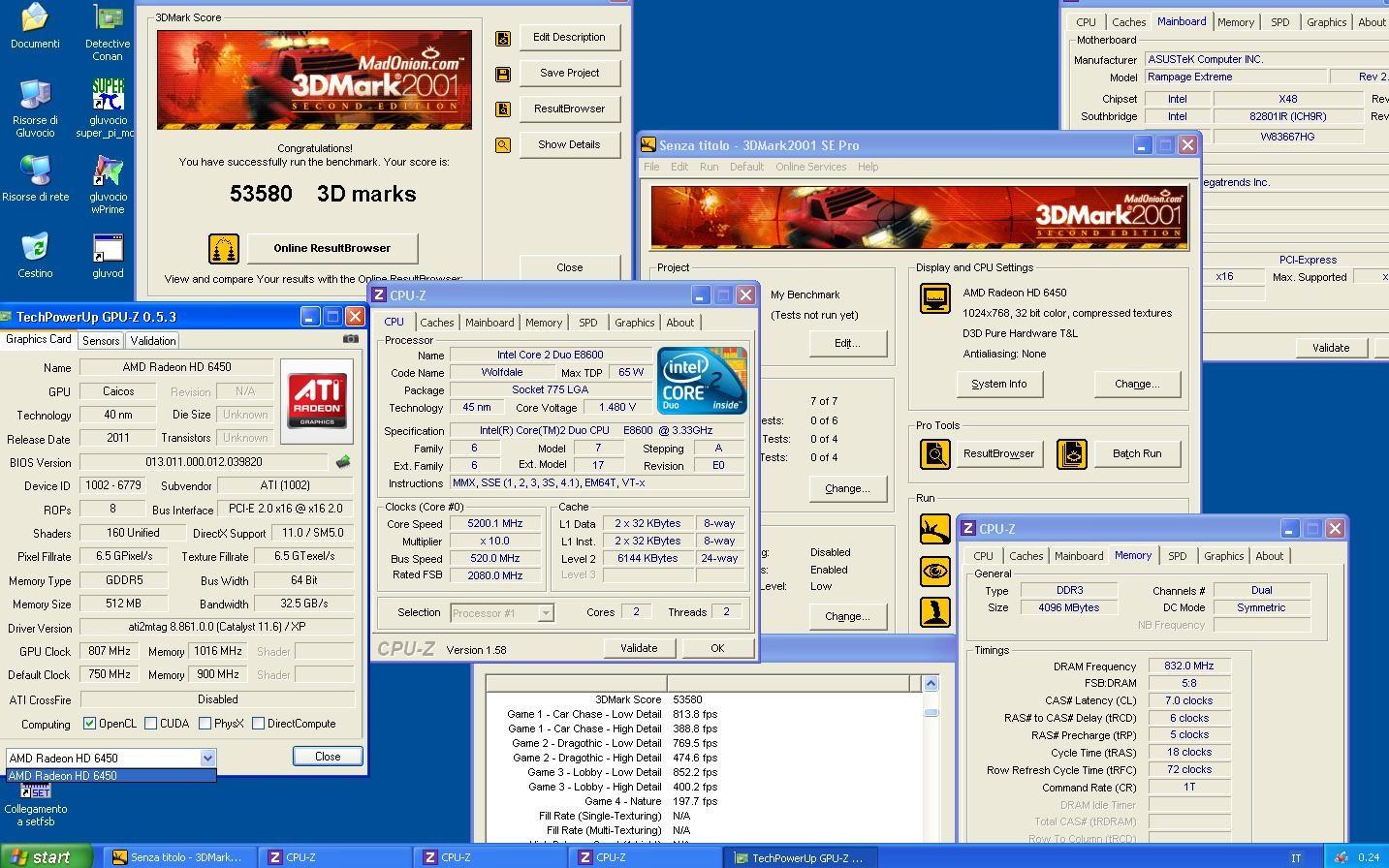The height and width of the screenshot is (868, 1389).
Task: Toggle the OpenCL checkbox in GPU-Z
Action: point(90,724)
